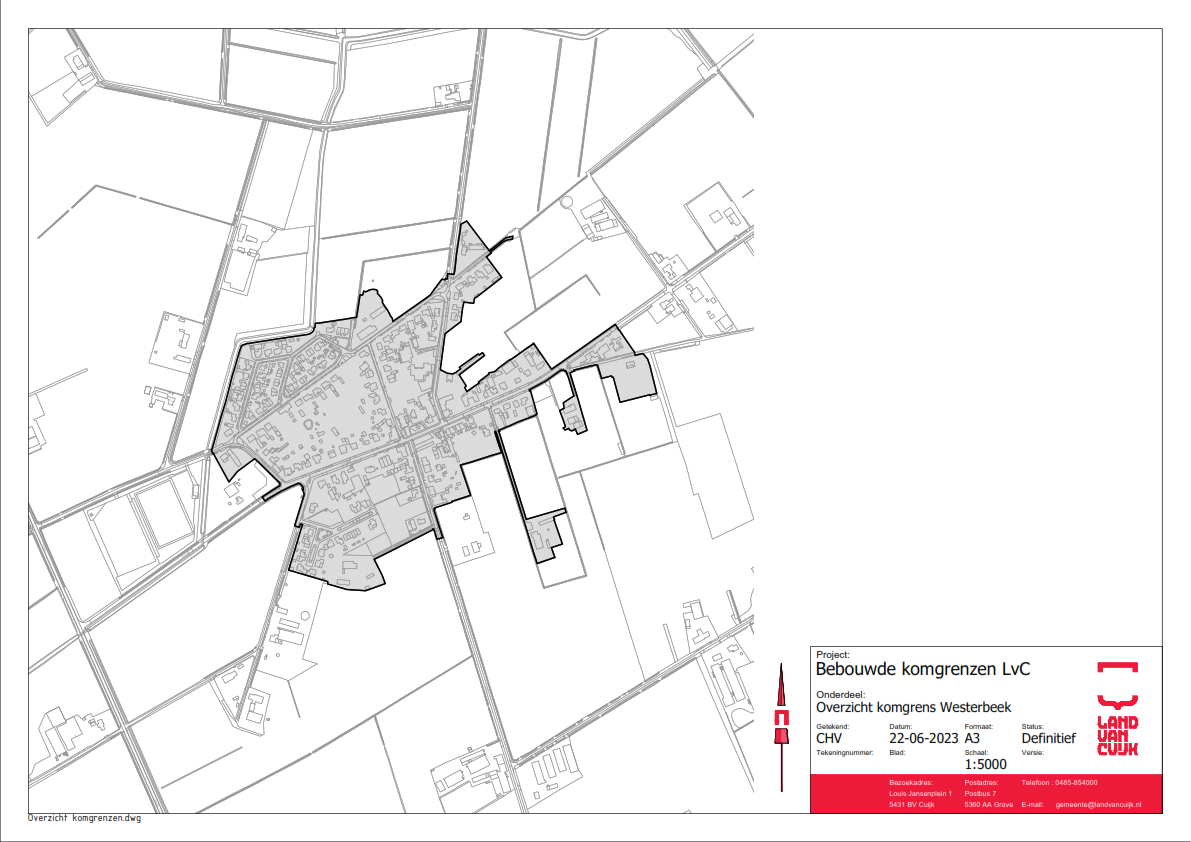Click the postcode 5360 AA Grave

(x=987, y=805)
